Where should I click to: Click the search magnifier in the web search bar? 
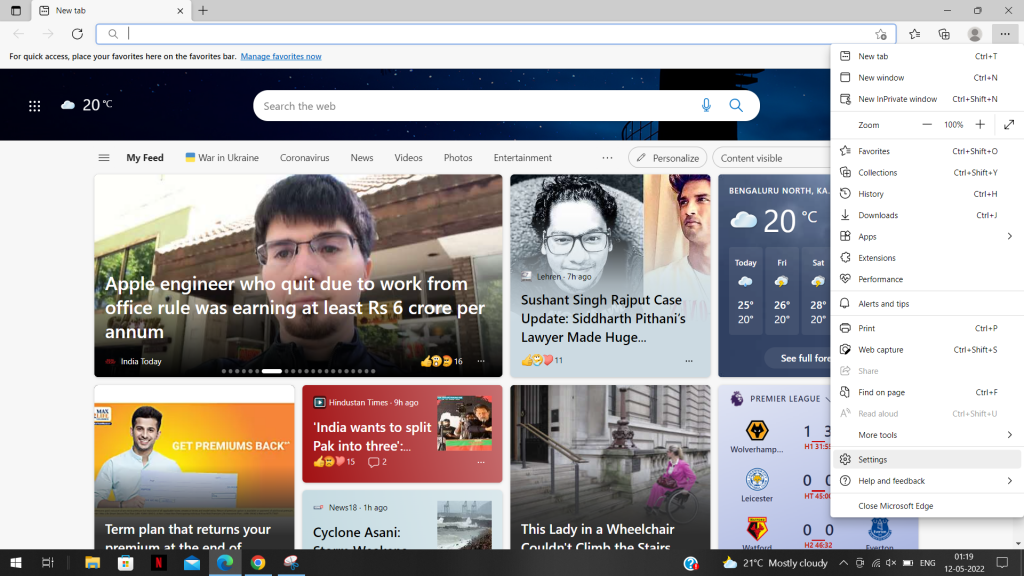point(736,105)
